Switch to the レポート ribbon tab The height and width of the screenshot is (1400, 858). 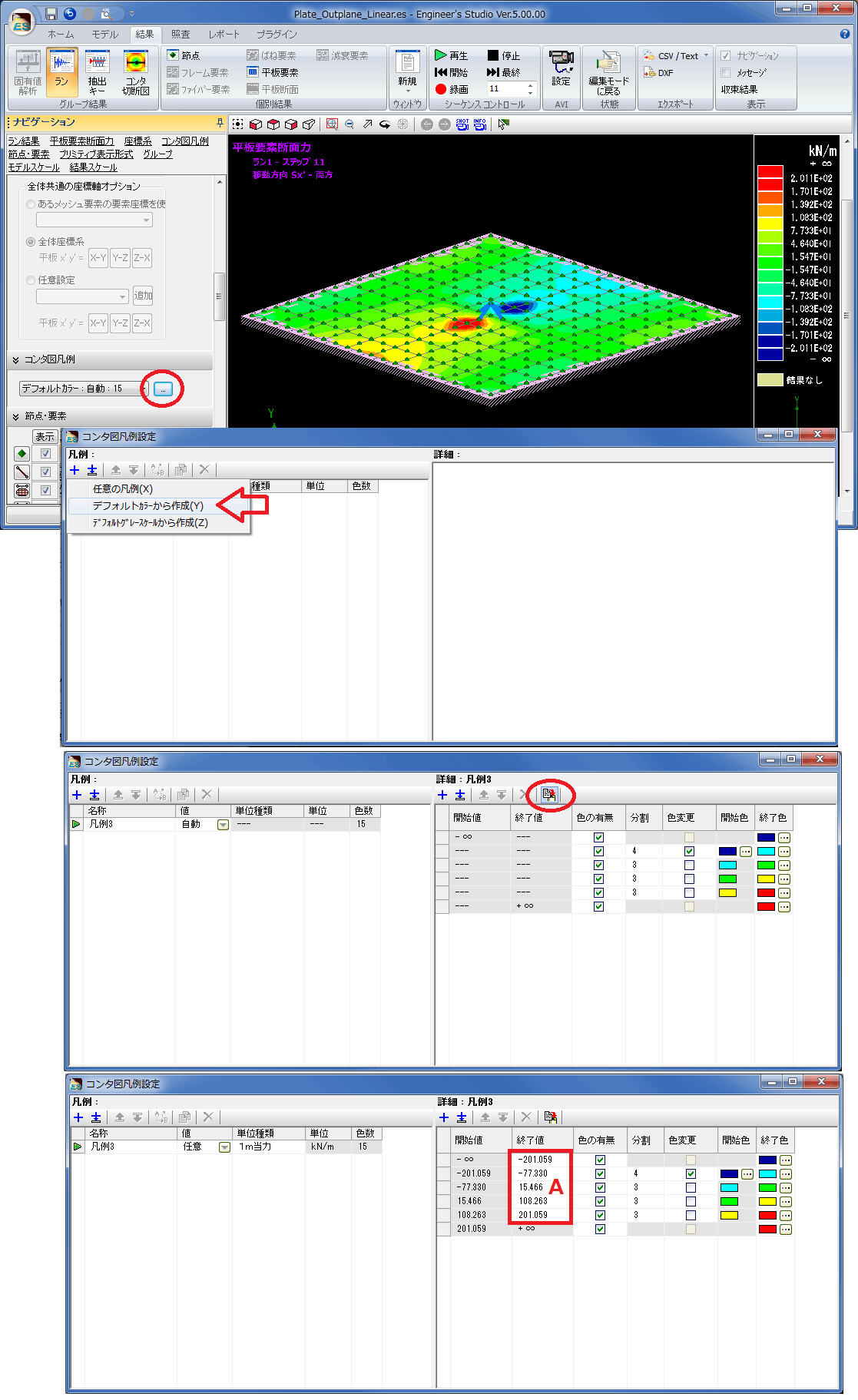pos(224,35)
